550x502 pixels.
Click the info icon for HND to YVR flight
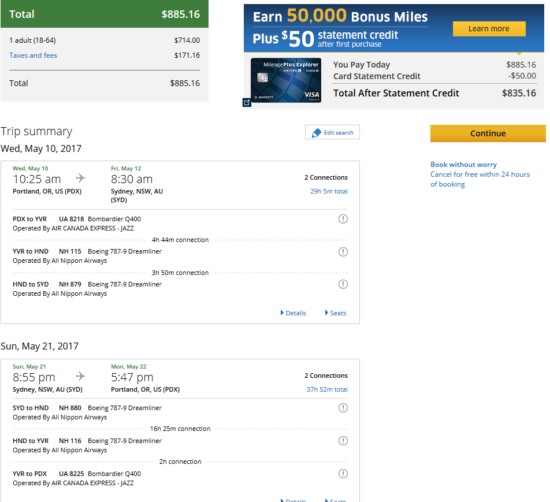tap(343, 441)
